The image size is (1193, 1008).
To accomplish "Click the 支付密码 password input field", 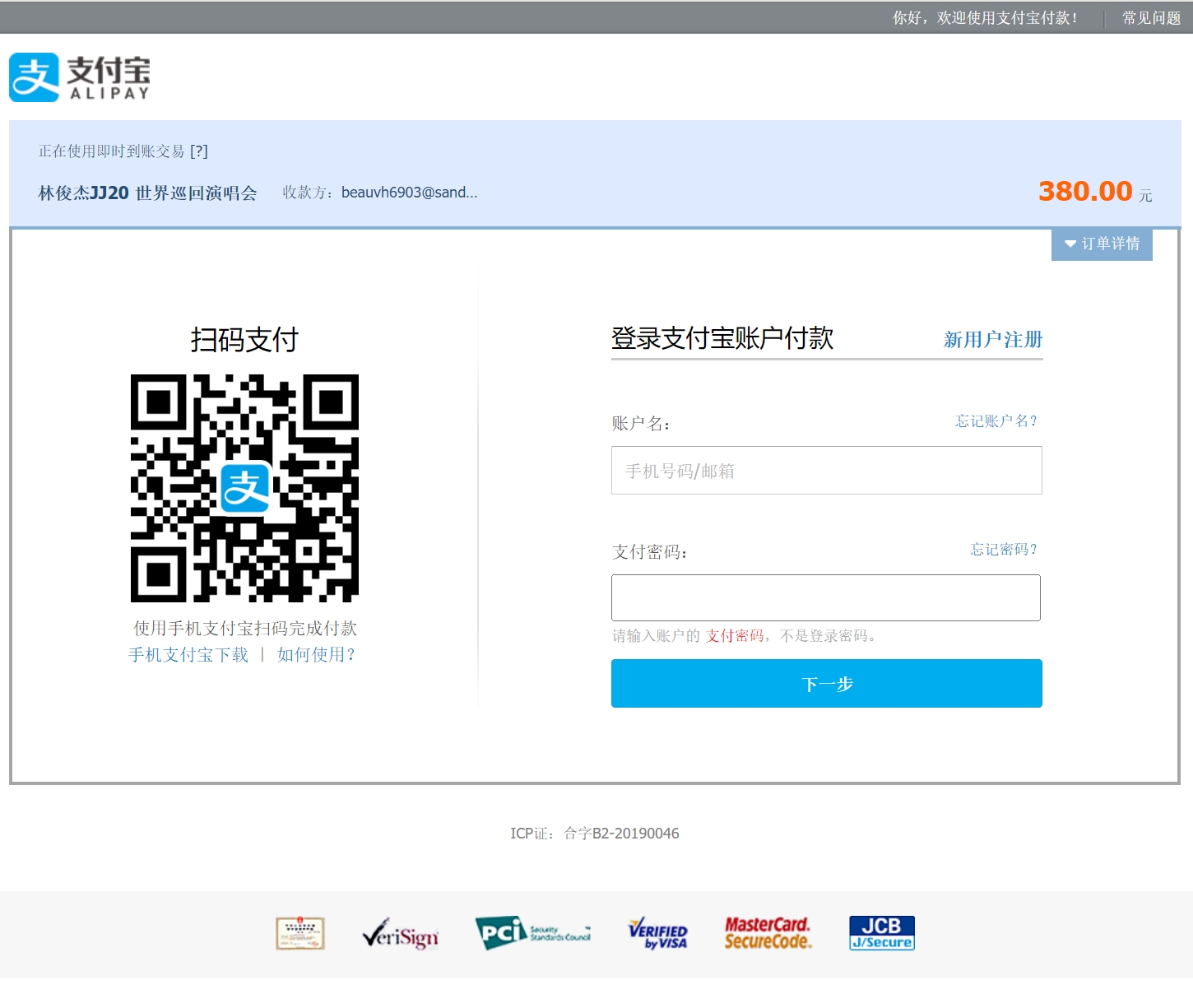I will (x=825, y=598).
